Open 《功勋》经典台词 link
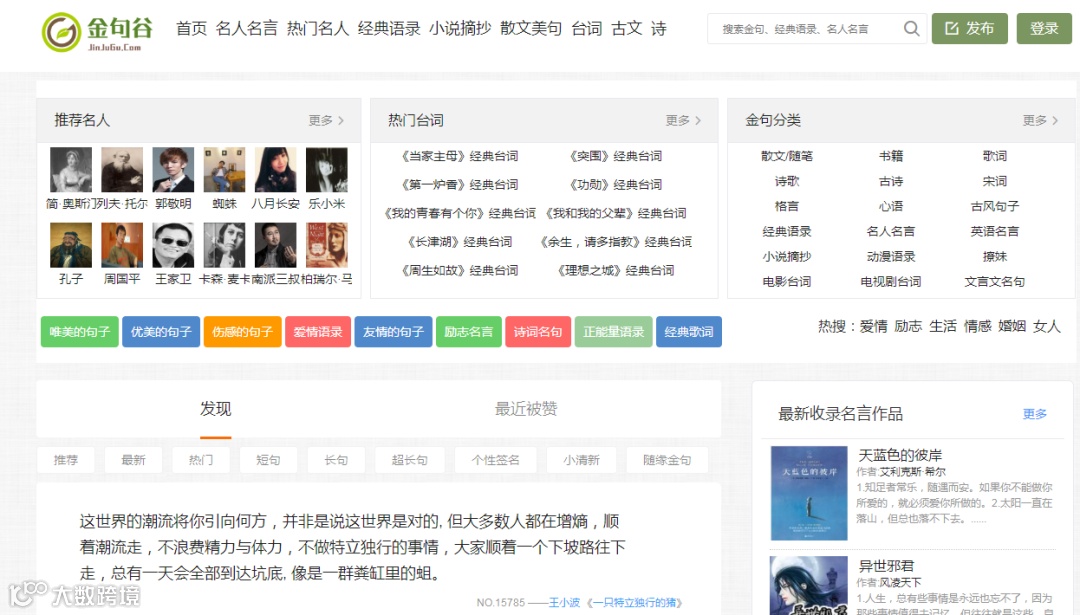The height and width of the screenshot is (615, 1080). [x=616, y=185]
